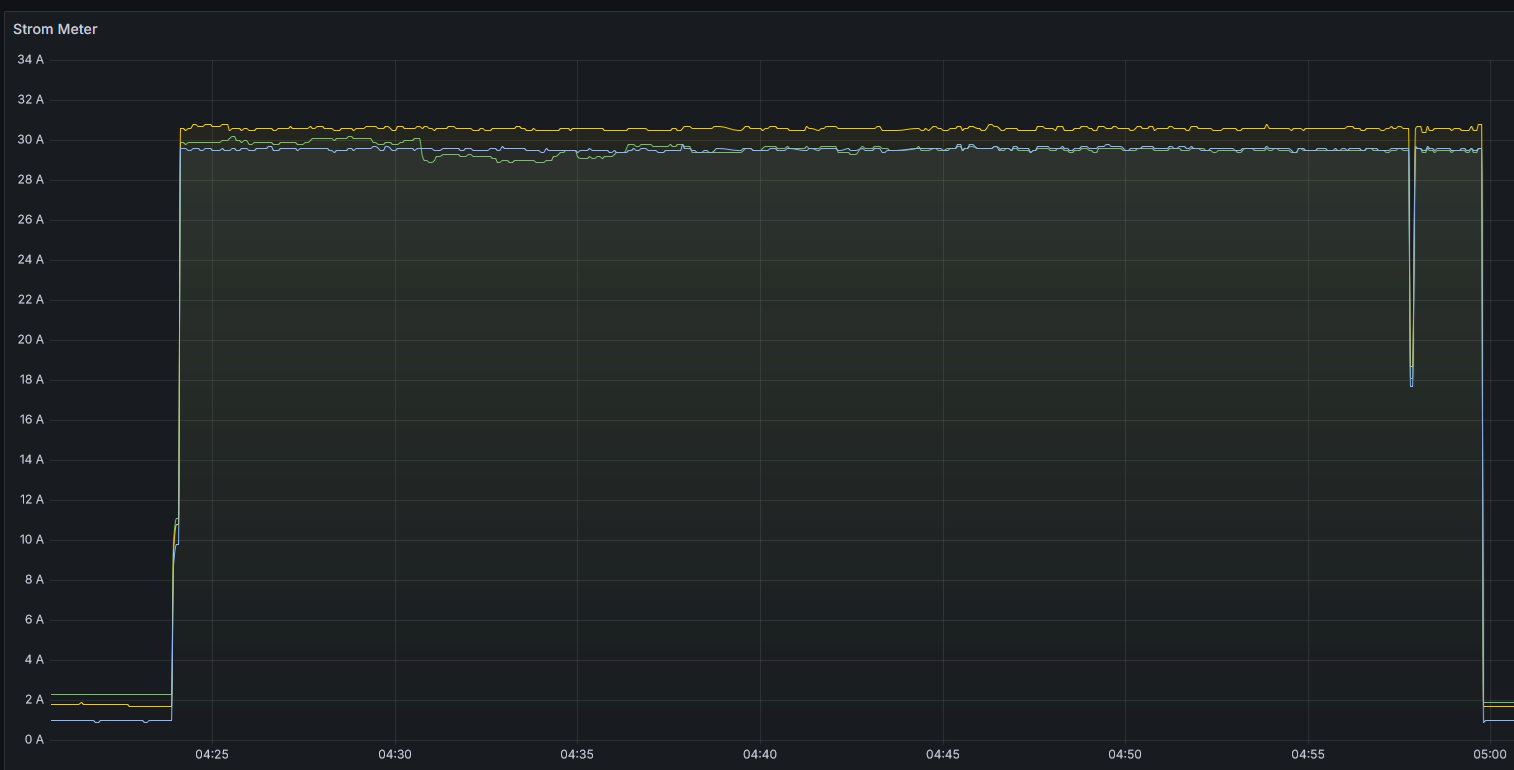Select the 05:00 time axis label
This screenshot has width=1514, height=770.
[1490, 753]
